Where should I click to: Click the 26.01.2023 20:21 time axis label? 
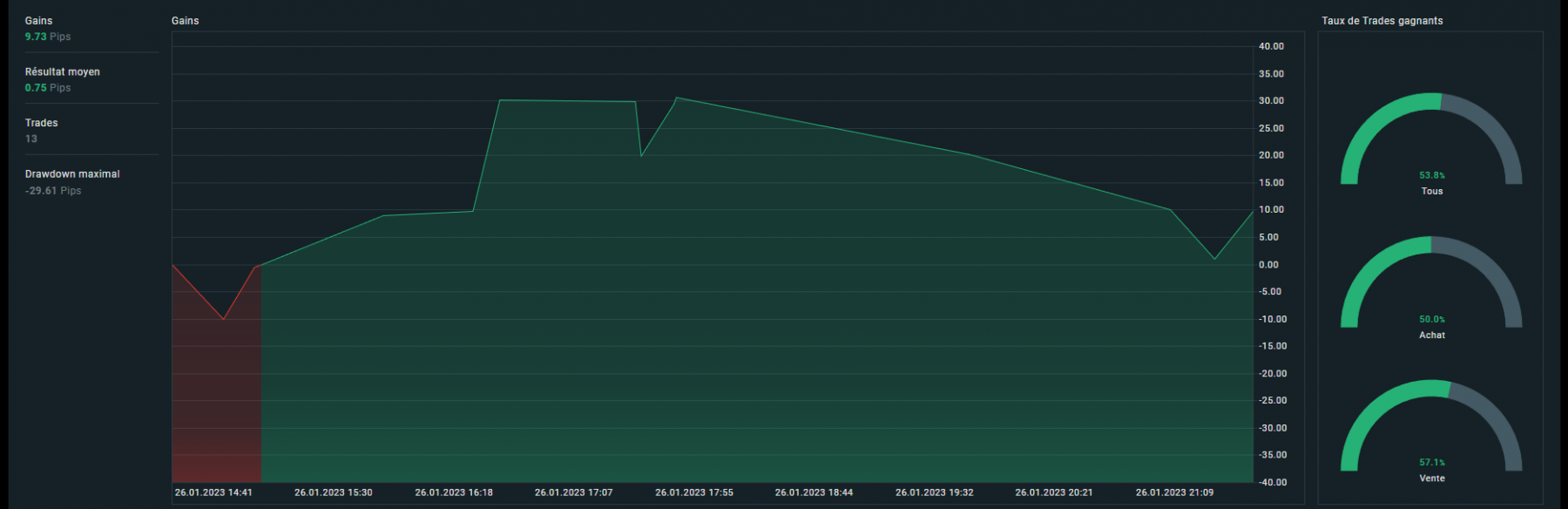pyautogui.click(x=1054, y=492)
